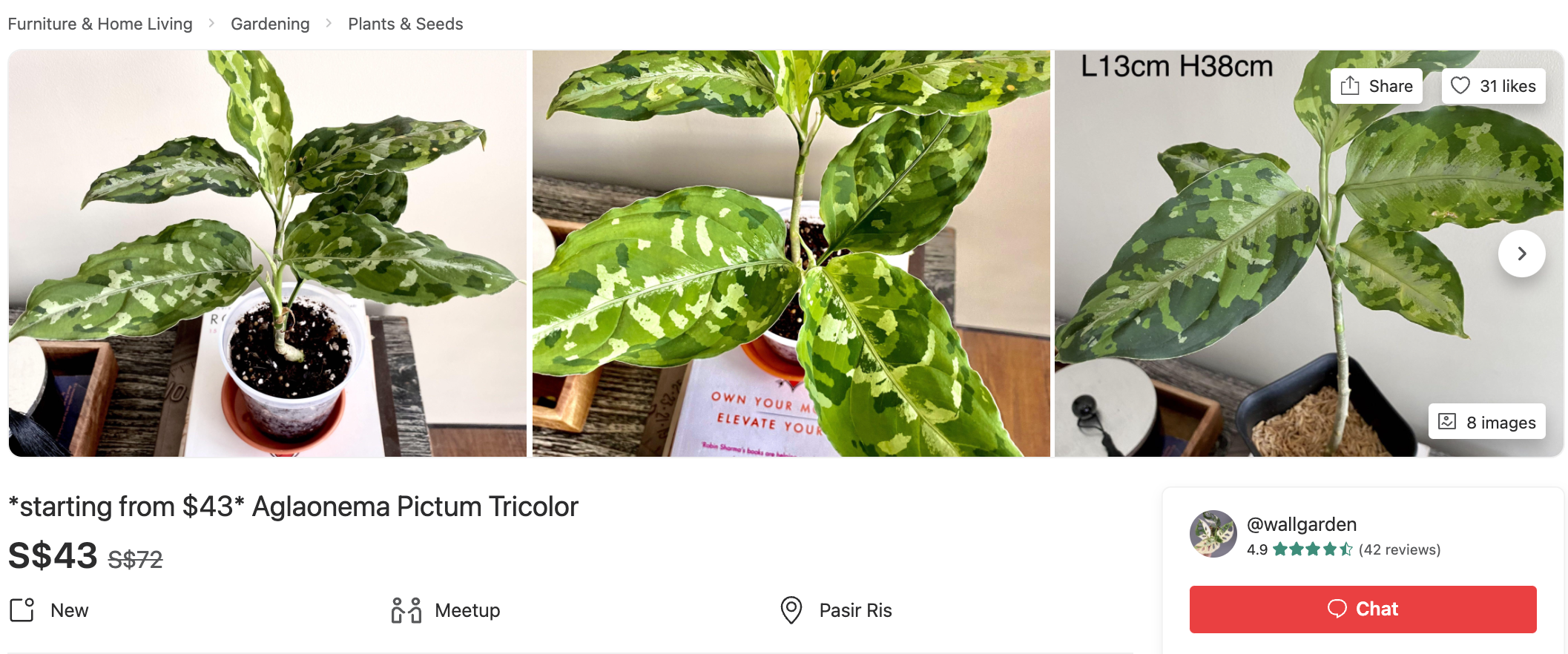This screenshot has width=1568, height=654.
Task: Go to the Gardening breadcrumb category
Action: [x=270, y=24]
